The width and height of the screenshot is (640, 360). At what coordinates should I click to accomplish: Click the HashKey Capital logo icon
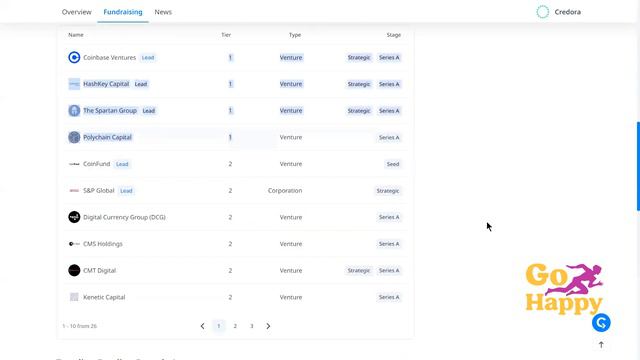(x=74, y=84)
